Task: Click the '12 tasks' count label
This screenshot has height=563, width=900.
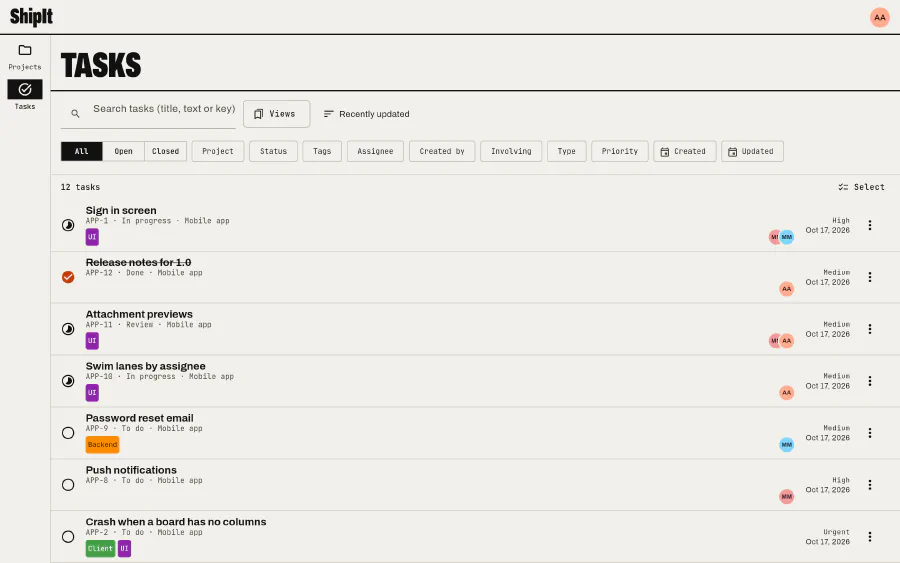Action: 80,187
